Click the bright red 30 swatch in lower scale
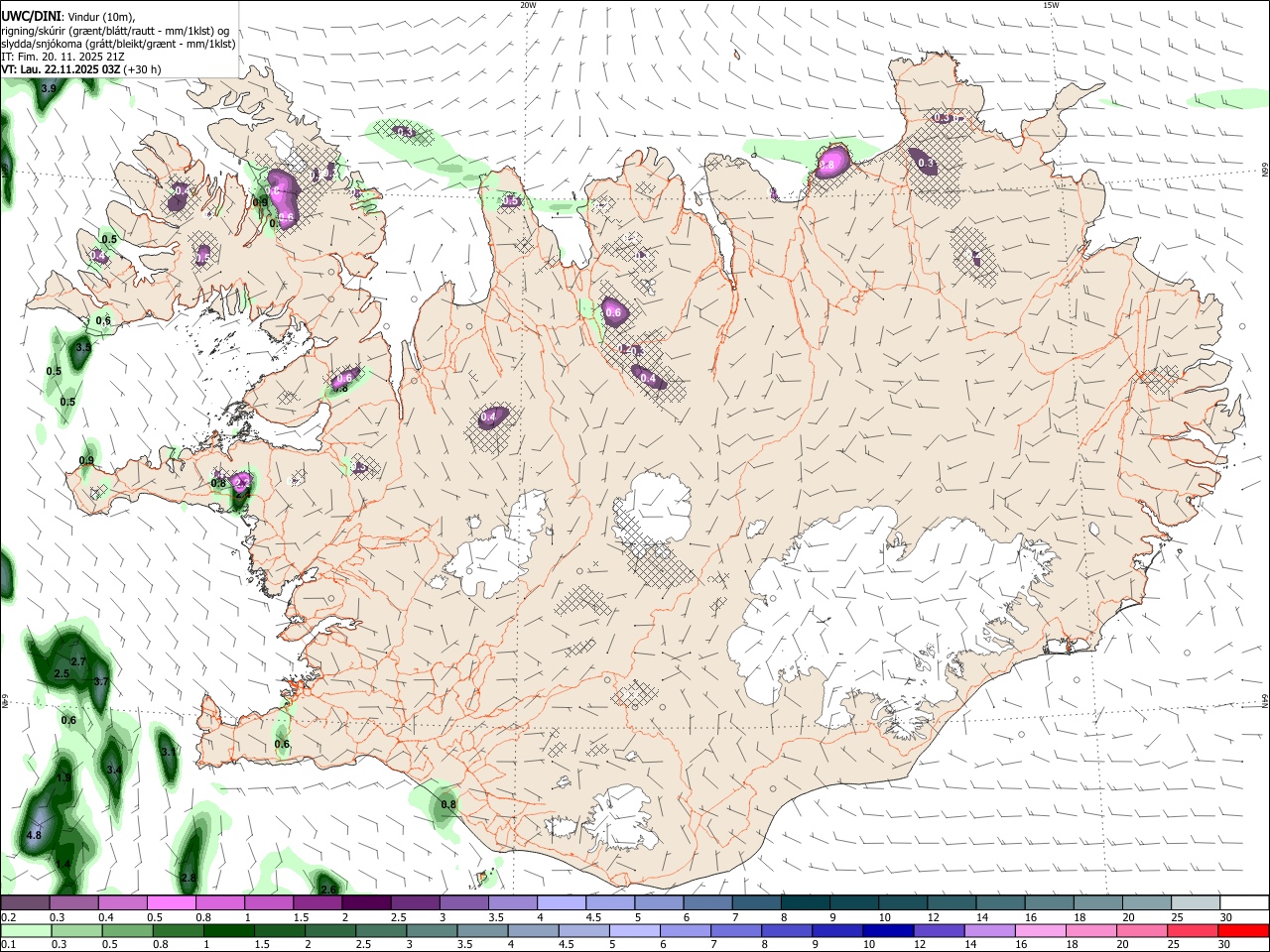Image resolution: width=1270 pixels, height=952 pixels. (x=1242, y=930)
